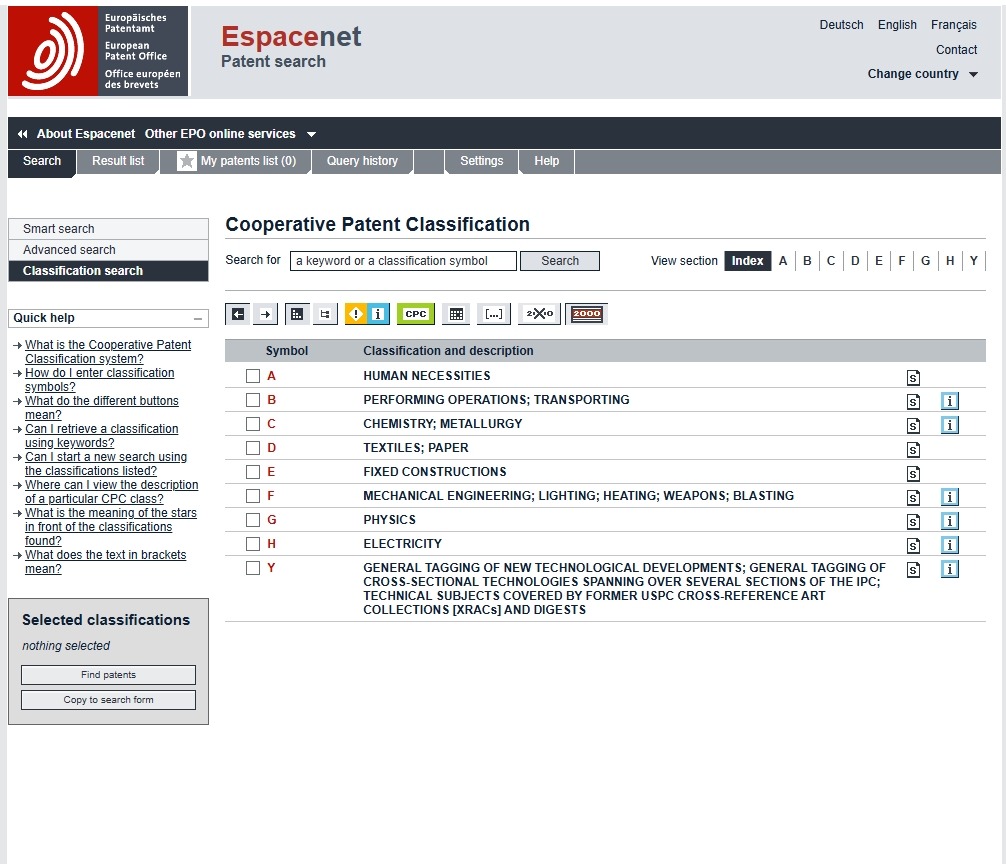
Task: View section G from the View section bar
Action: point(925,261)
